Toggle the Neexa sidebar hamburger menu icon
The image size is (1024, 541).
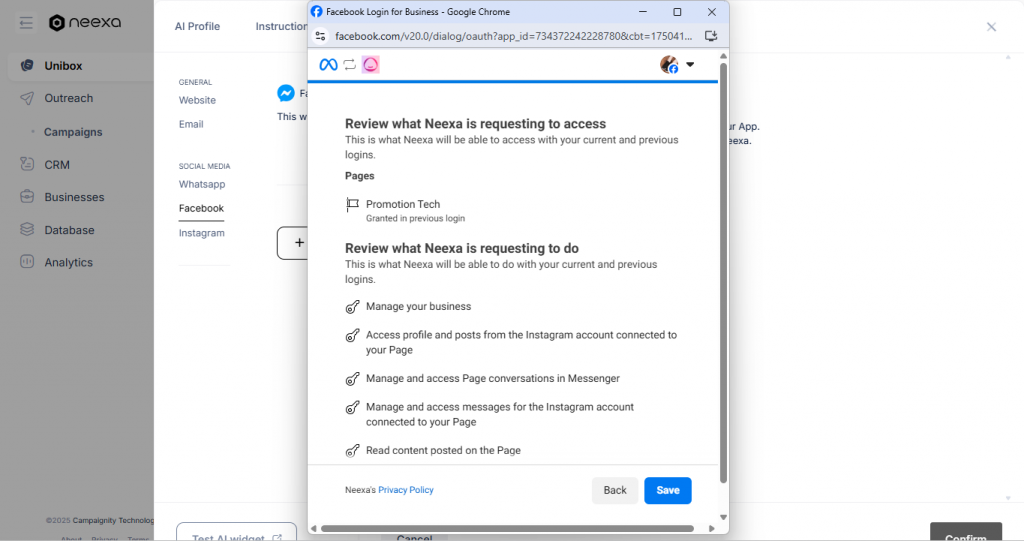click(x=26, y=24)
